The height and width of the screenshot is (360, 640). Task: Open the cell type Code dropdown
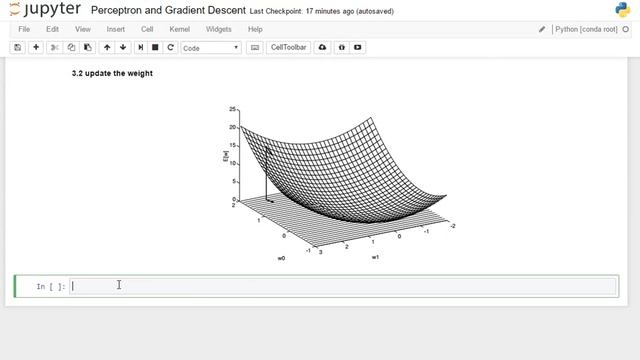pyautogui.click(x=211, y=48)
